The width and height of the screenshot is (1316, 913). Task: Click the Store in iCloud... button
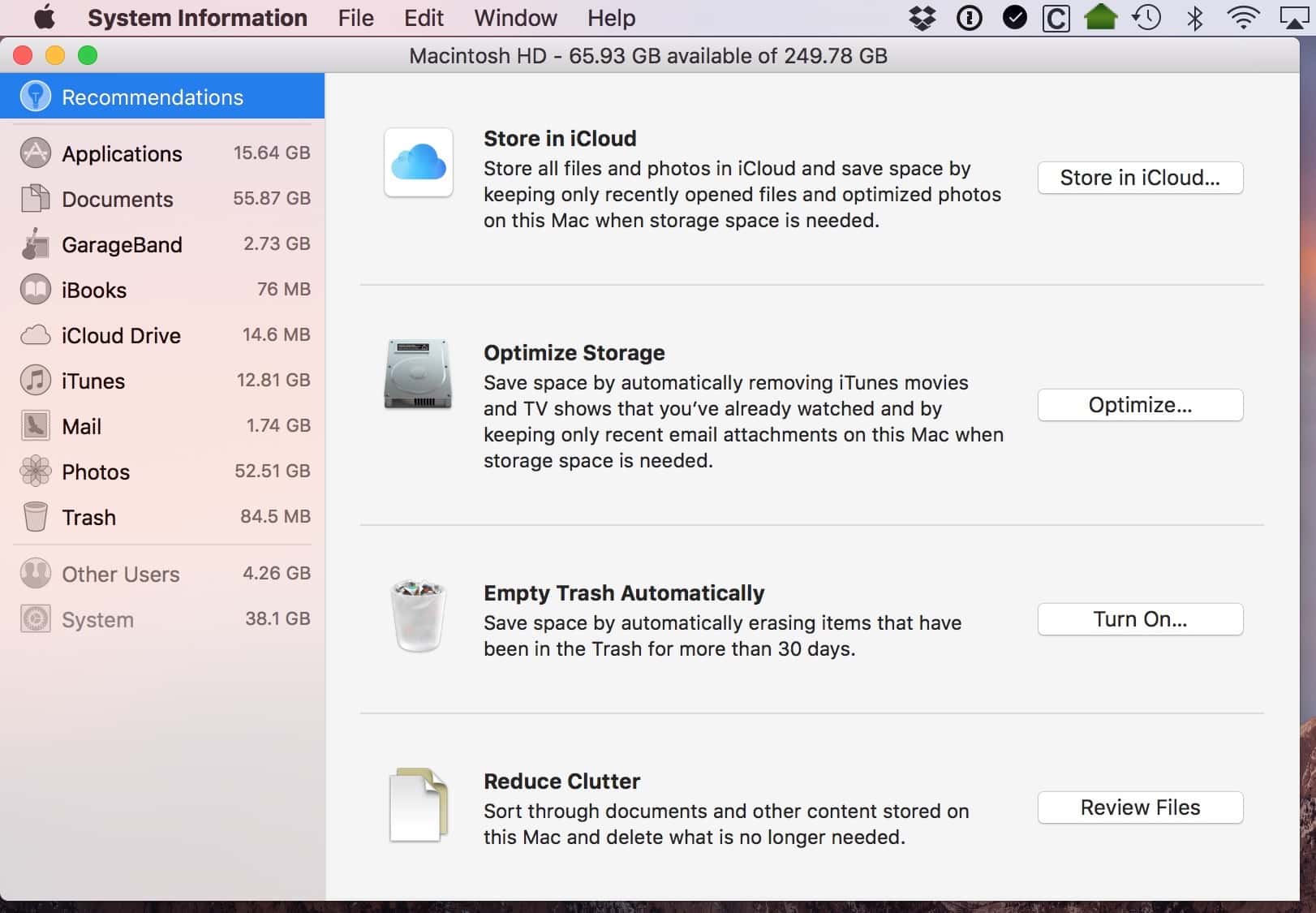[1140, 178]
